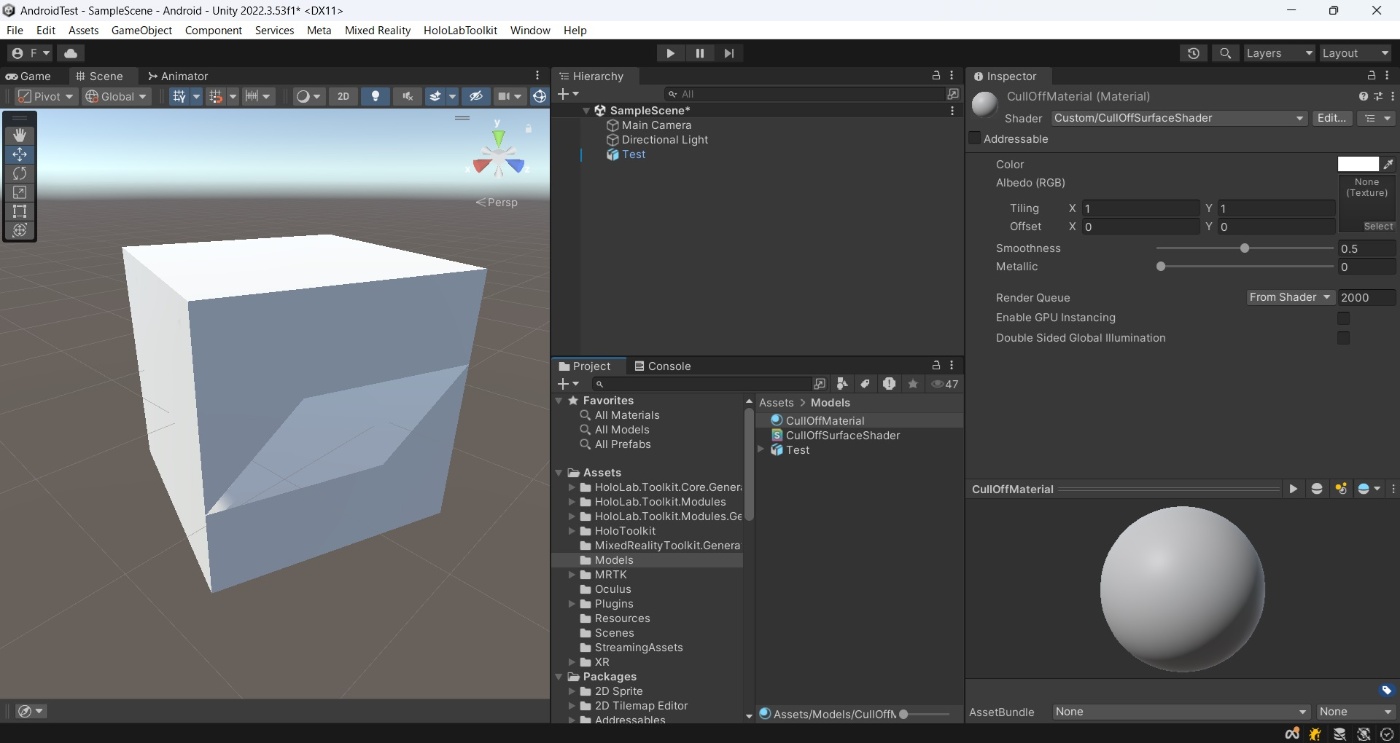Open the AssetBundle None dropdown

pyautogui.click(x=1181, y=712)
